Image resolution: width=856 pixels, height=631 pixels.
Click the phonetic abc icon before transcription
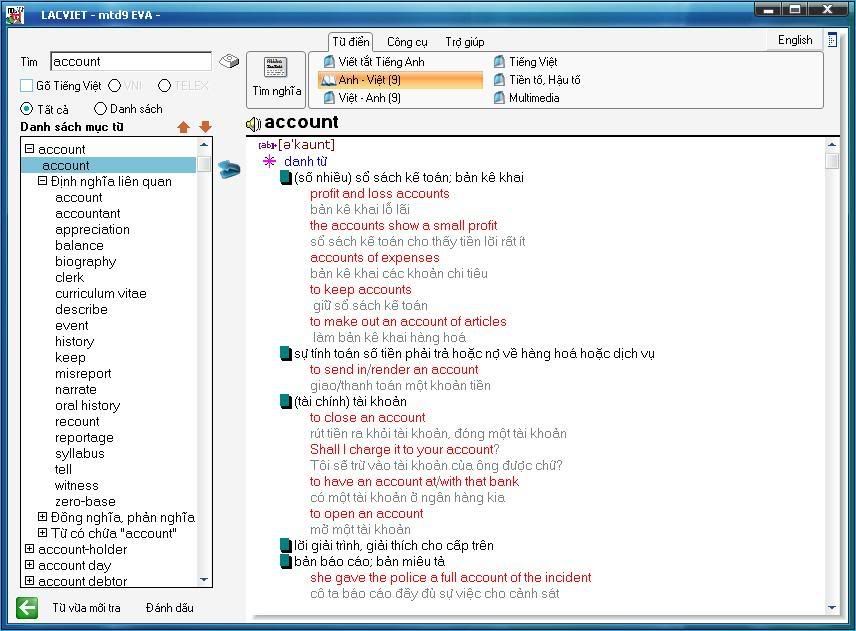(266, 145)
